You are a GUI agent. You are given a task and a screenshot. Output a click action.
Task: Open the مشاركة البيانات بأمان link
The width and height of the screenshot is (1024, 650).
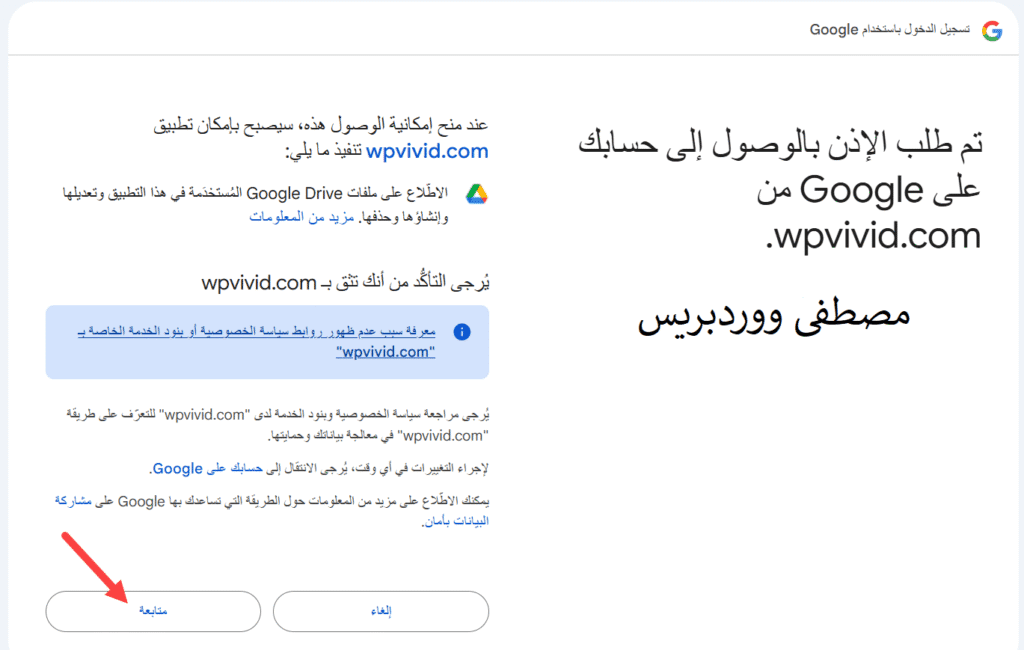271,510
